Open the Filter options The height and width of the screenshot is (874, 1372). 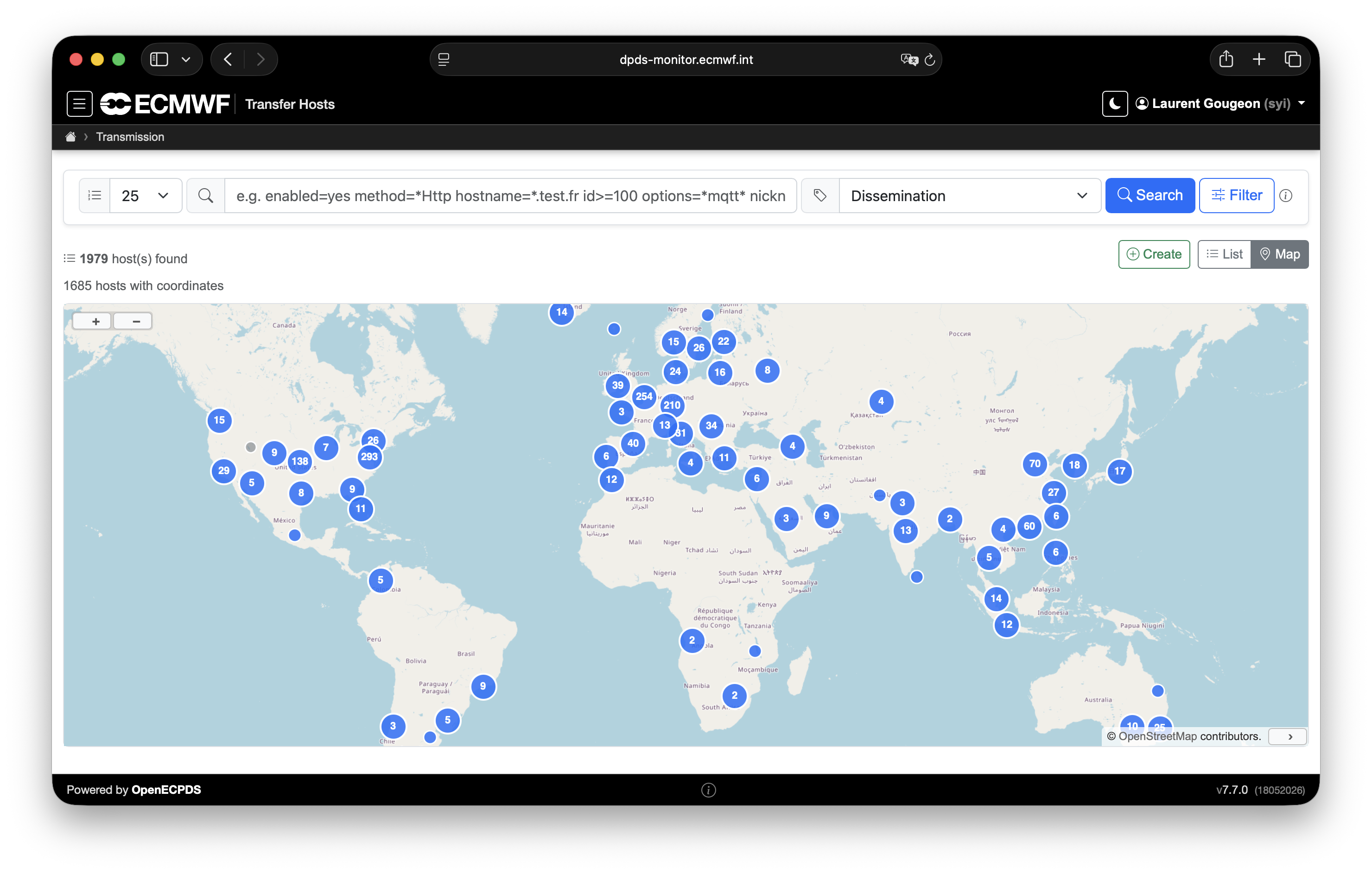[x=1236, y=196]
